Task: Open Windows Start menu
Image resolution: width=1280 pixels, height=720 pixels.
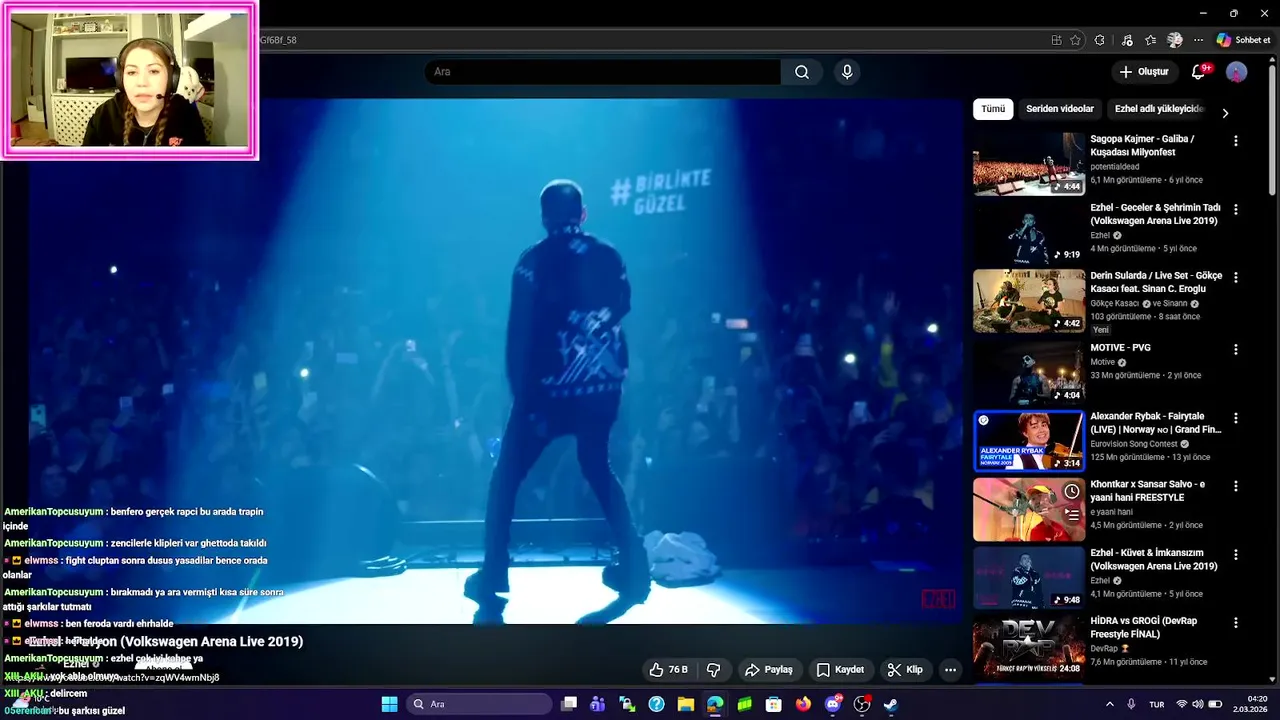Action: click(389, 704)
